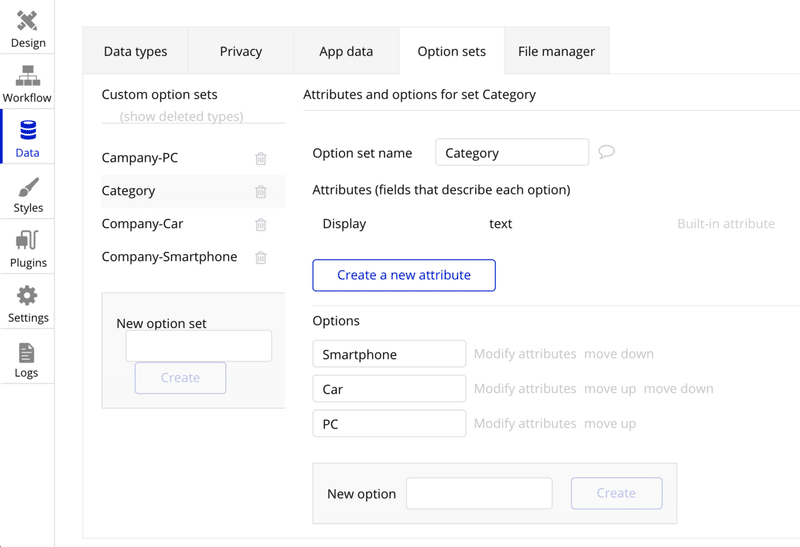The width and height of the screenshot is (800, 547).
Task: Modify attributes for PC option
Action: coord(525,423)
